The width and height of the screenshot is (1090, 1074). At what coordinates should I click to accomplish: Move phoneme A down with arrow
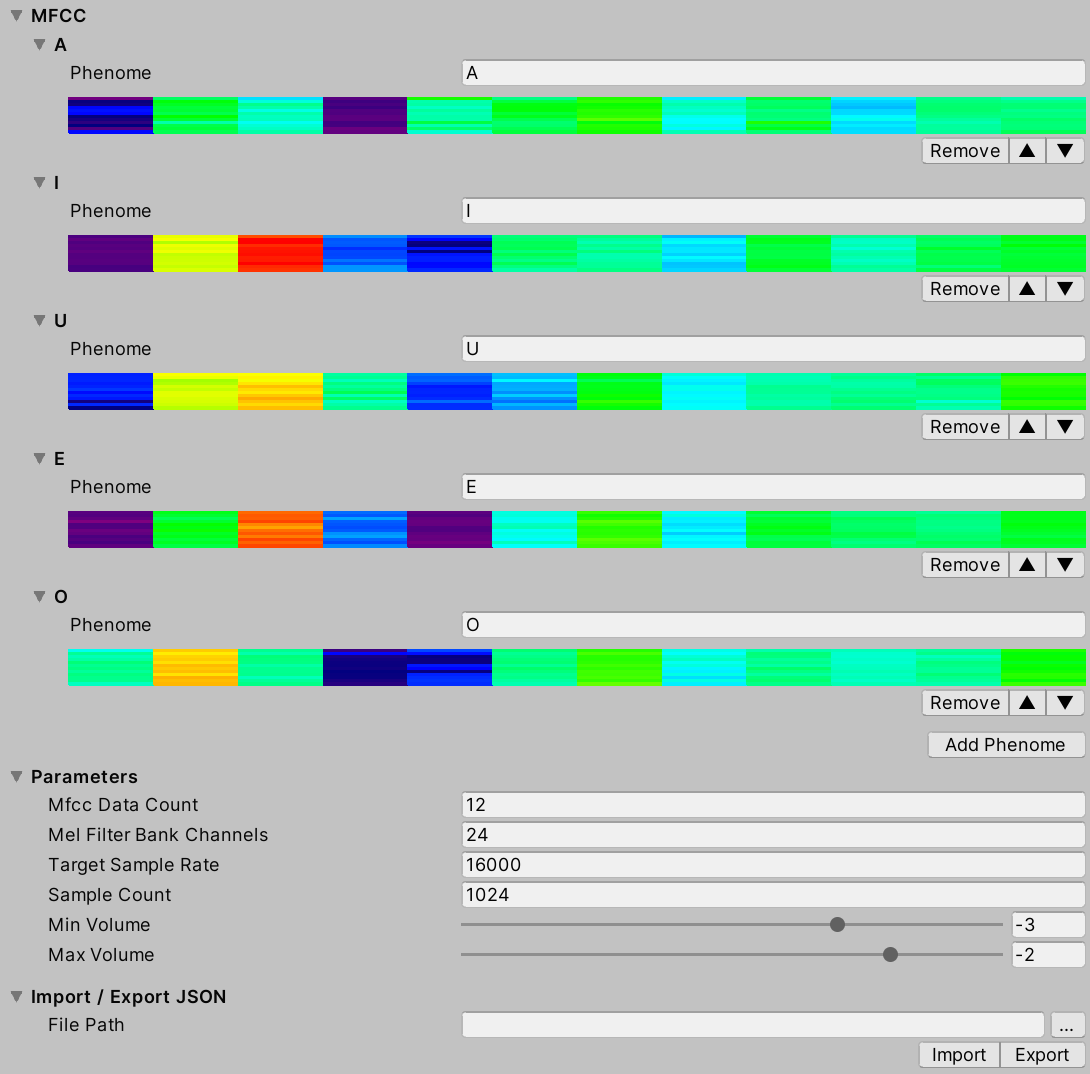click(x=1065, y=151)
